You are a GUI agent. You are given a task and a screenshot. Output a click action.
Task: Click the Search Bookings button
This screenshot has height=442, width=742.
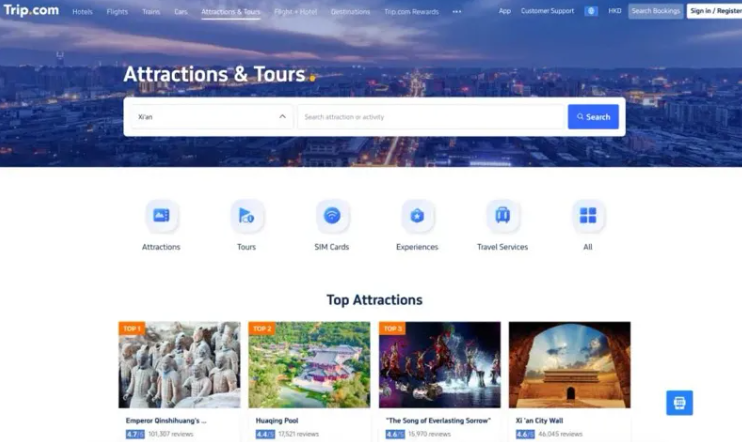(x=655, y=11)
